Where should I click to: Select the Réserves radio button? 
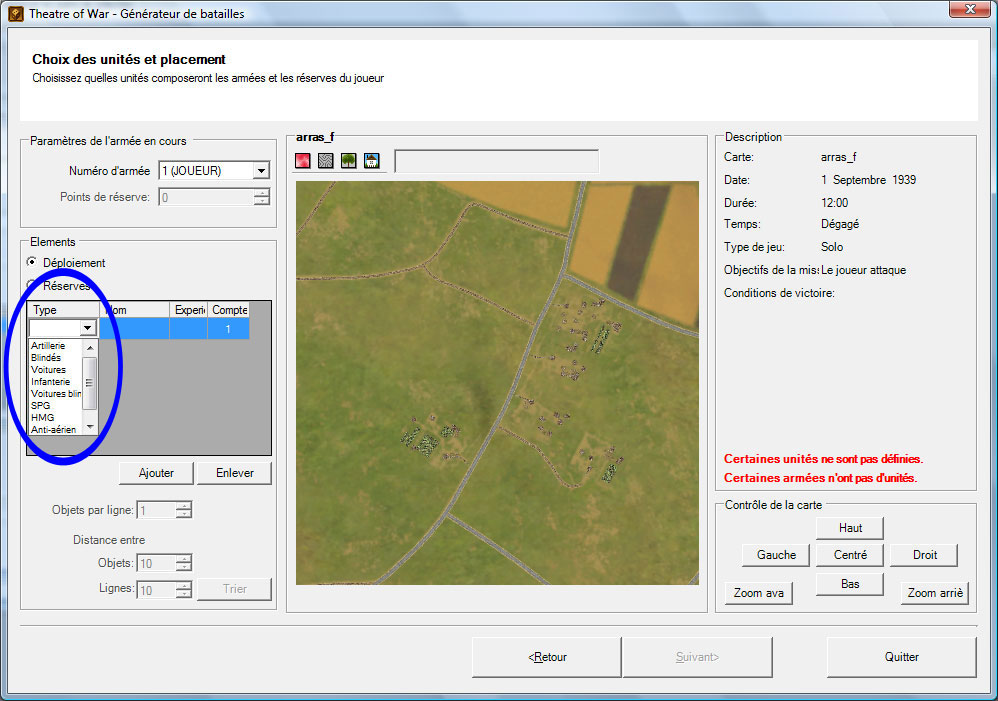click(x=32, y=286)
